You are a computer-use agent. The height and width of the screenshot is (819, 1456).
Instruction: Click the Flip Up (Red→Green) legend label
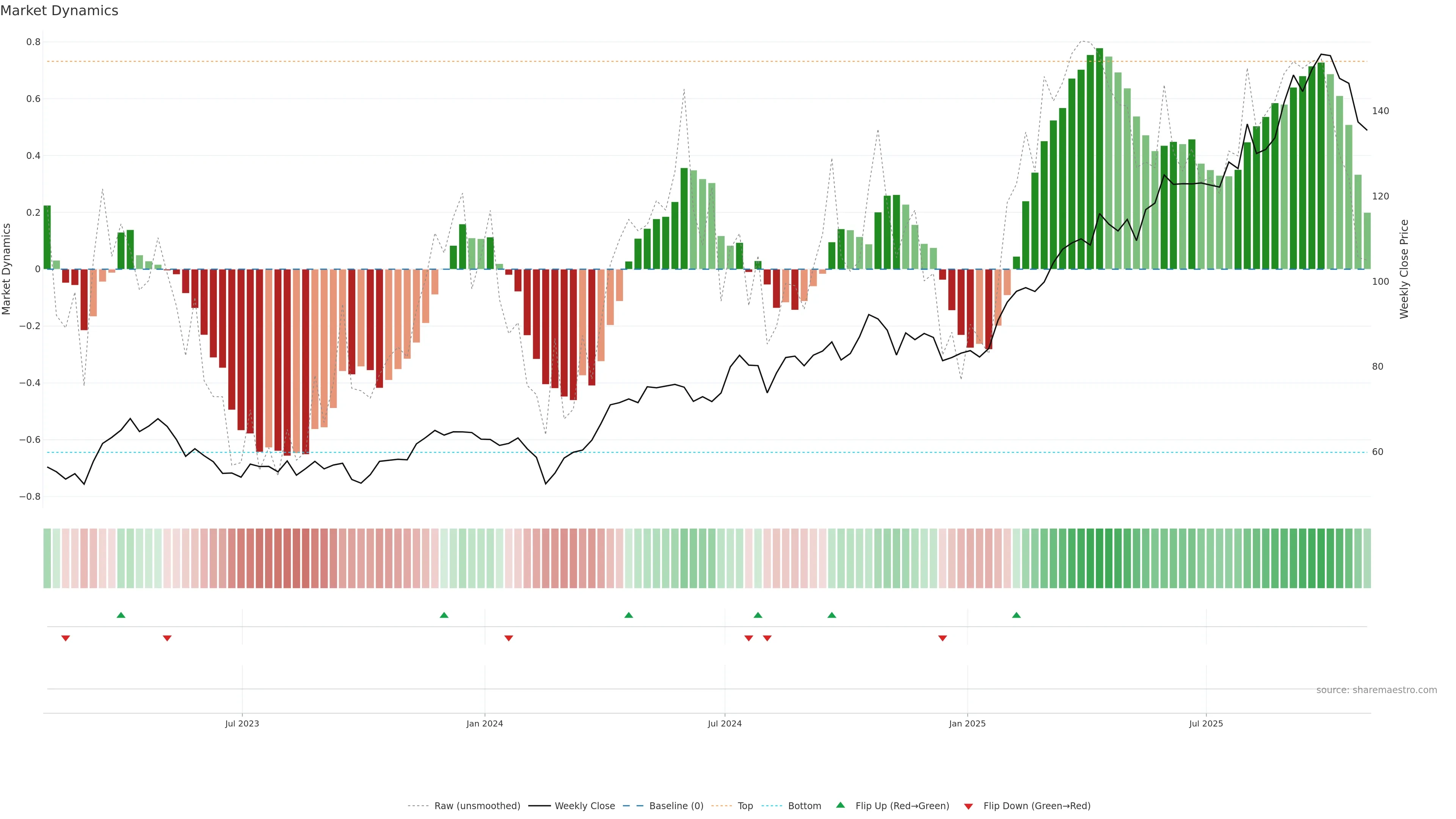[x=902, y=806]
